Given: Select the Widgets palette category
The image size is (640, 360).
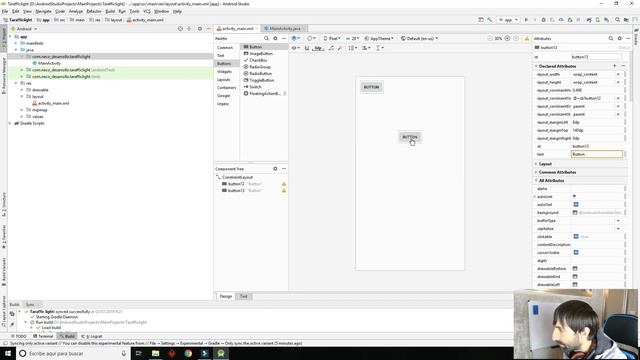Looking at the screenshot, I should coord(224,71).
